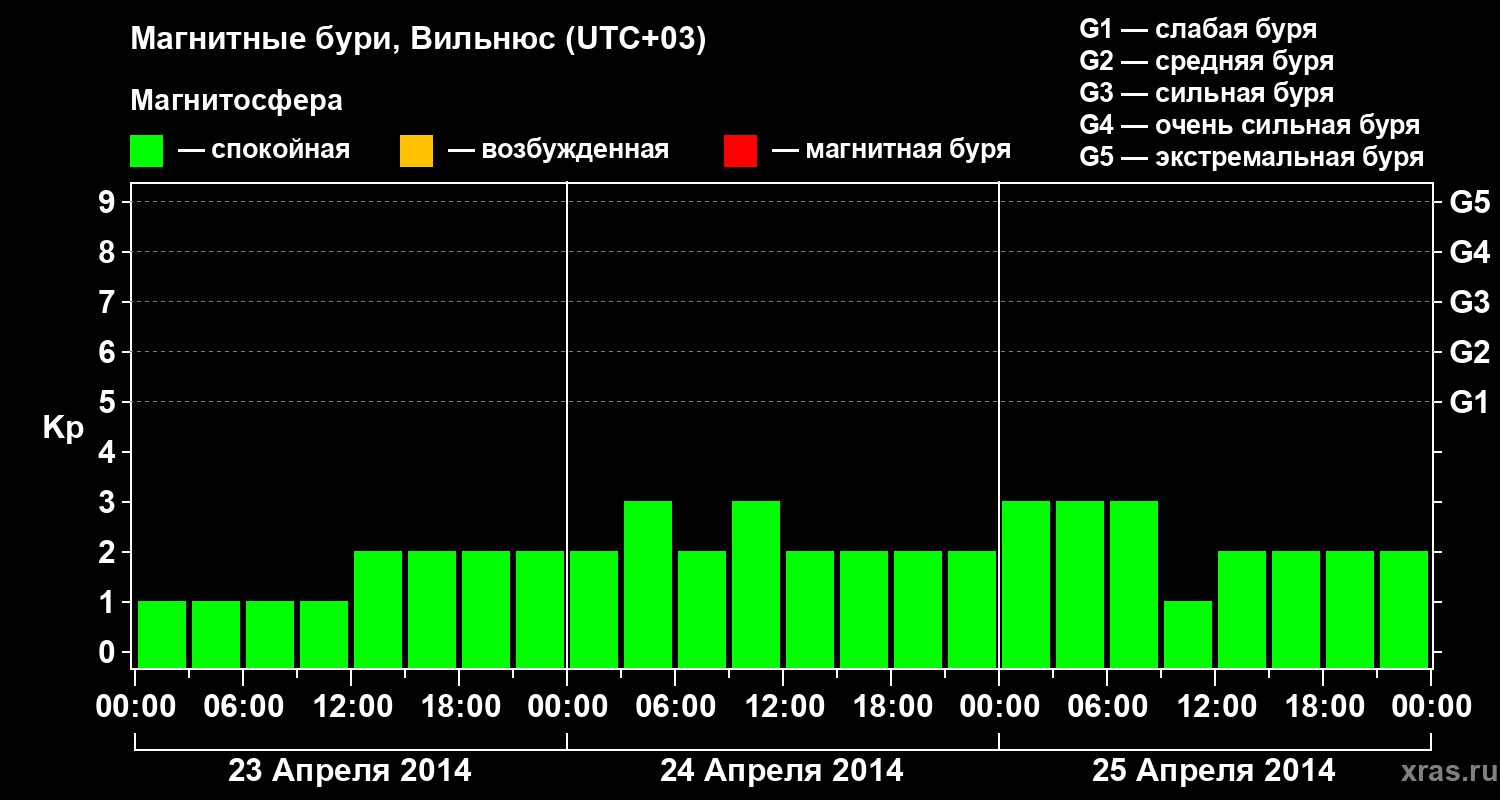
Task: Click 'G5 — экстремальная буря' legend line
Action: click(1252, 157)
